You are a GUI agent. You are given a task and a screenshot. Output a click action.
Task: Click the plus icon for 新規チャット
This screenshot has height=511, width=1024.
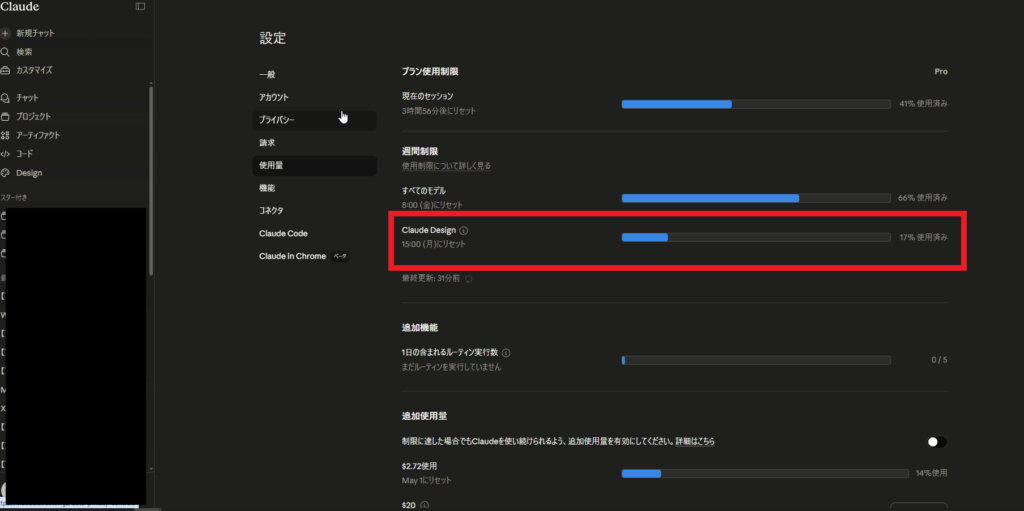coord(6,33)
